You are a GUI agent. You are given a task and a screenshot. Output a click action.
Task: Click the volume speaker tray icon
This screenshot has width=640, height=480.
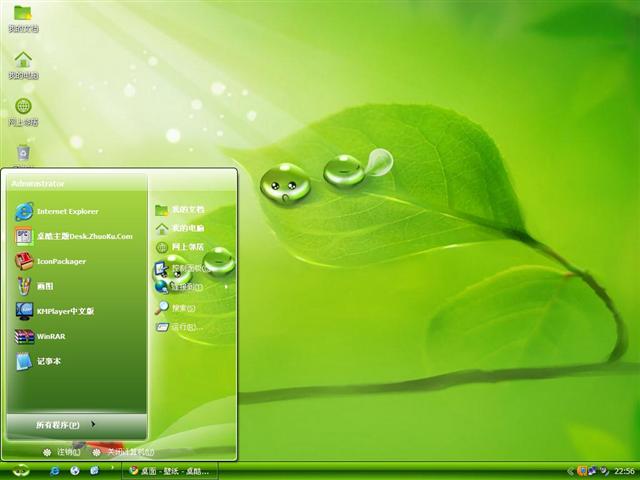[604, 471]
